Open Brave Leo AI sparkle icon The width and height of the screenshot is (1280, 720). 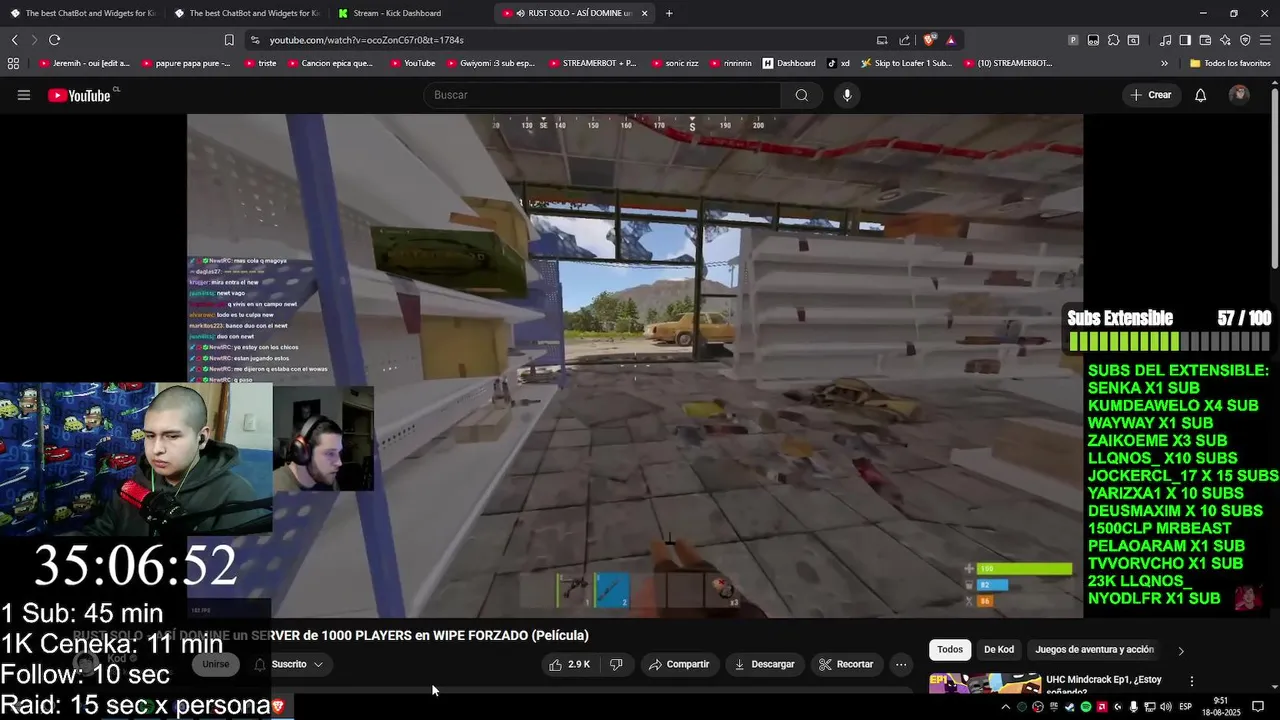[1225, 40]
